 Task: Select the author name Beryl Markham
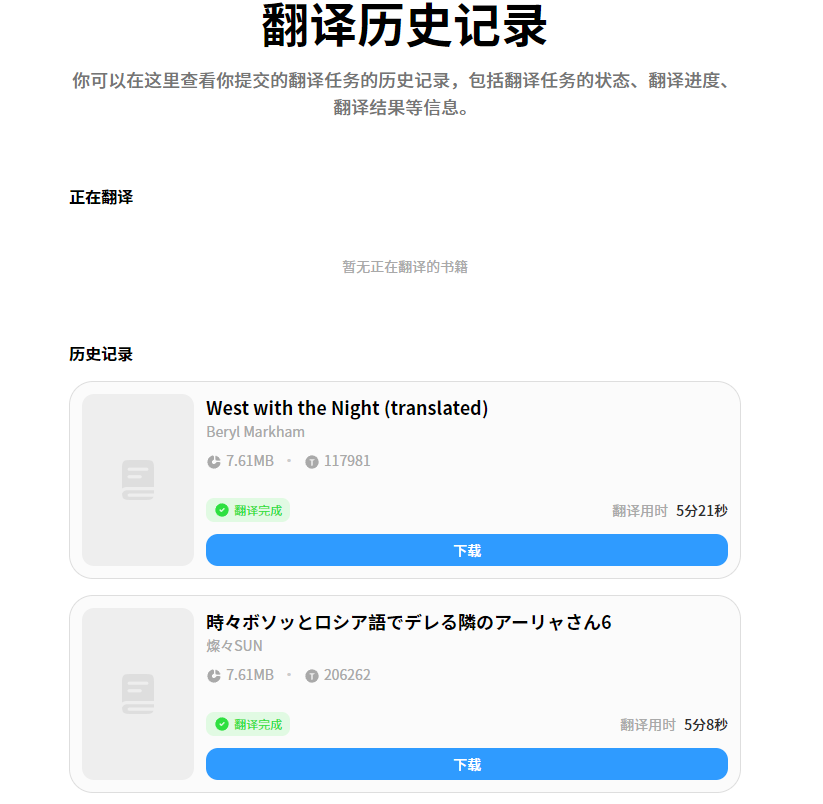[x=255, y=432]
